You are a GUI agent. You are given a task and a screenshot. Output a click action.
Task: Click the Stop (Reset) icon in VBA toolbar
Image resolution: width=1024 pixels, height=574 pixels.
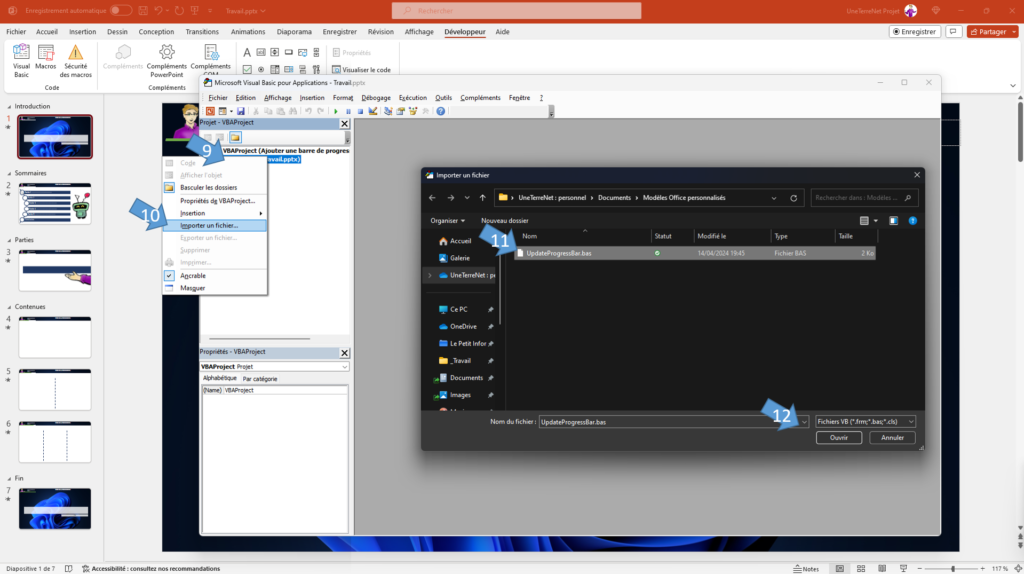pyautogui.click(x=360, y=112)
